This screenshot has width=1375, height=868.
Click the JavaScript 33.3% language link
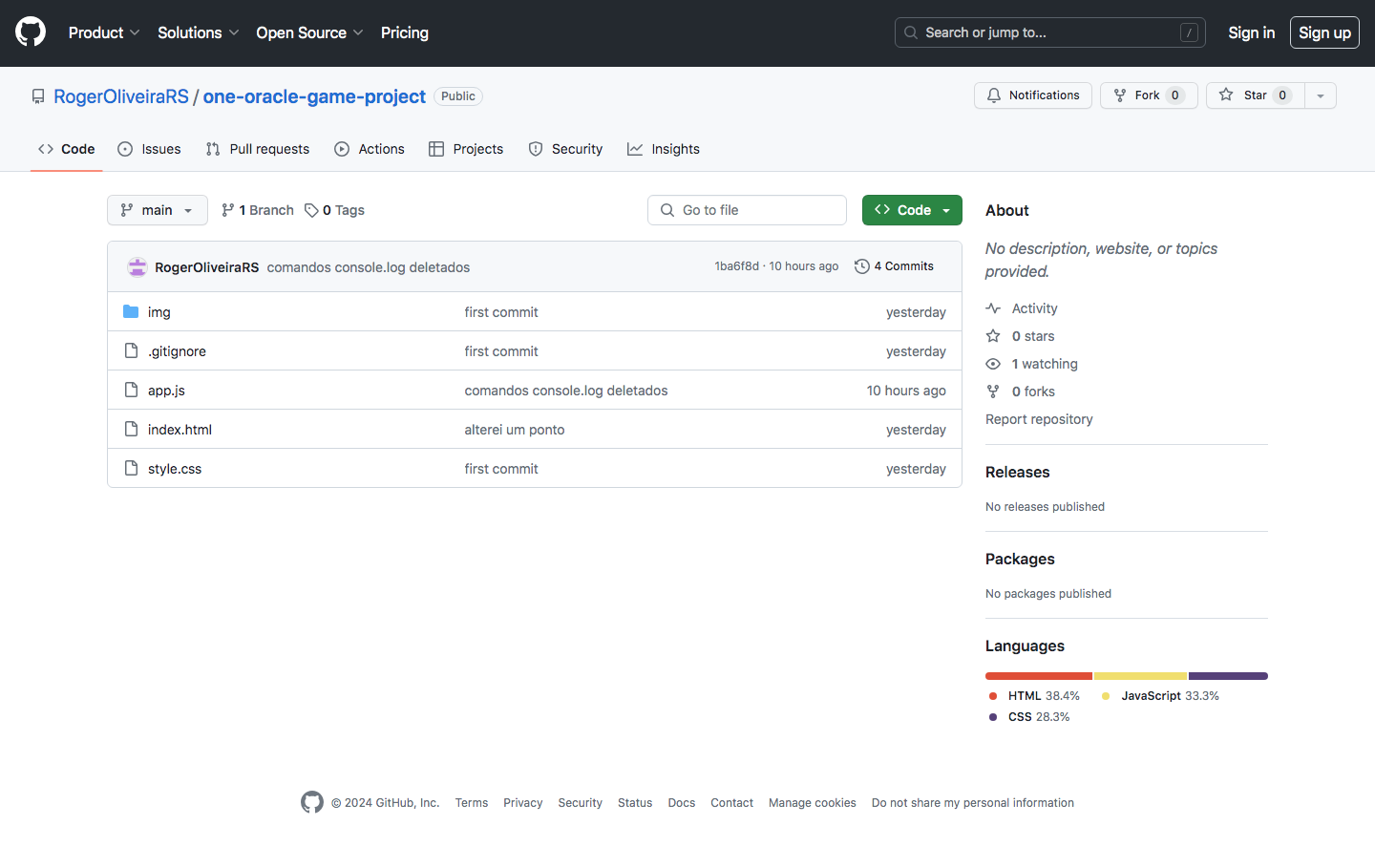[1160, 696]
